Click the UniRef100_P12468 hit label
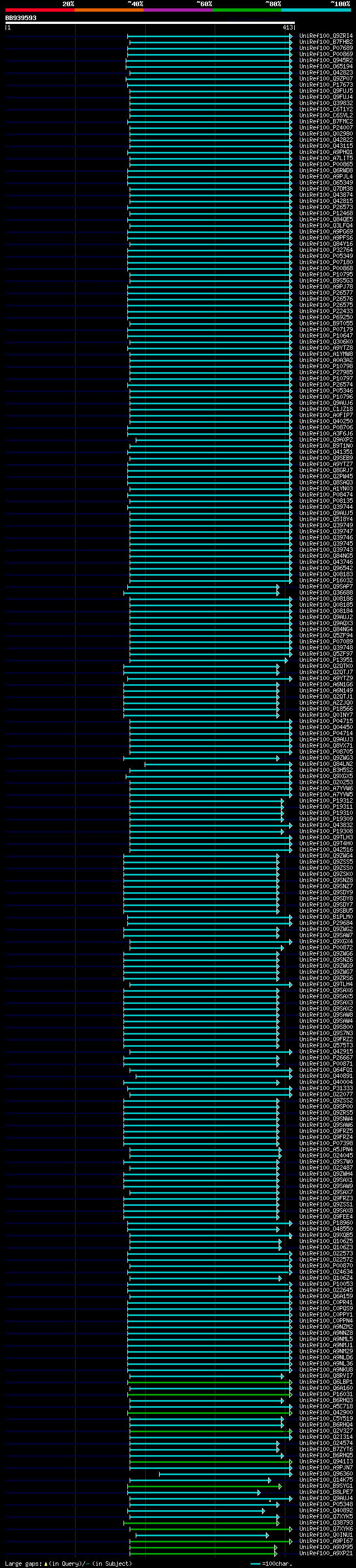This screenshot has width=356, height=1568. [x=326, y=214]
